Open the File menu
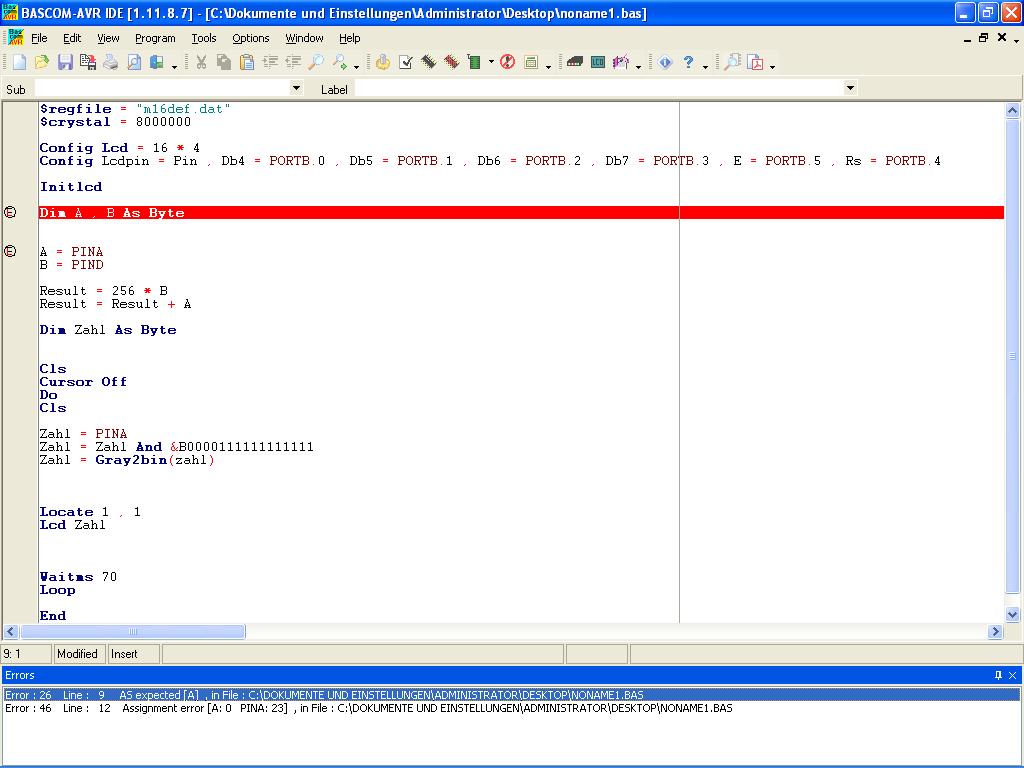 click(x=39, y=38)
